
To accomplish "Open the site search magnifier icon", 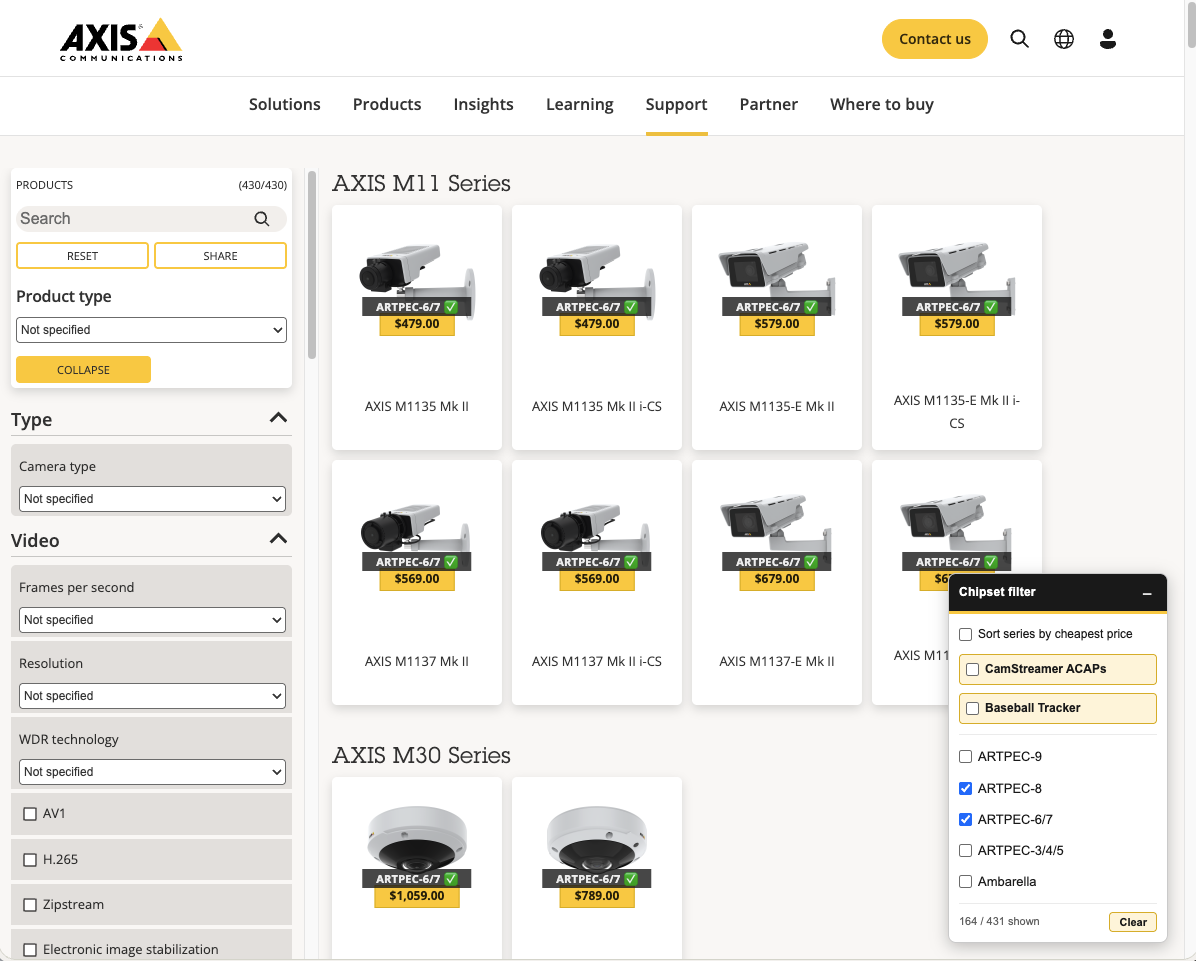I will [x=1019, y=39].
